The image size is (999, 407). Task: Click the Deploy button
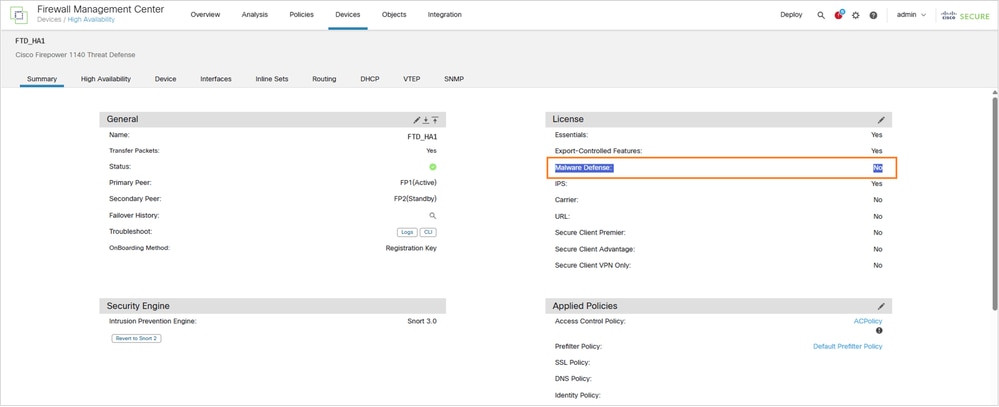coord(791,15)
